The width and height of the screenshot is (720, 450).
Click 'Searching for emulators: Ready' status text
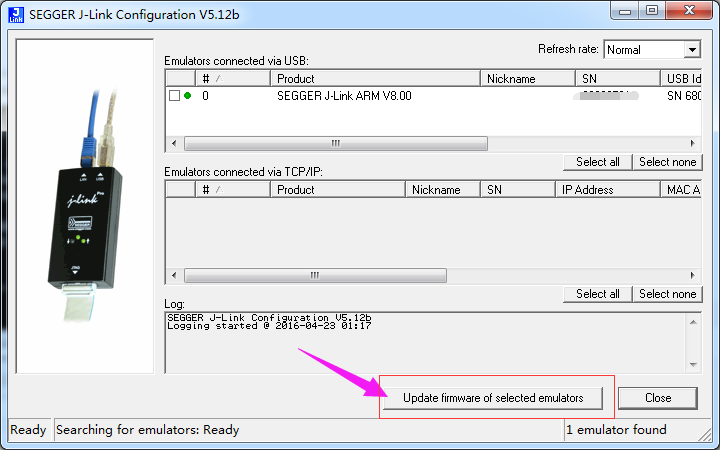pos(147,430)
